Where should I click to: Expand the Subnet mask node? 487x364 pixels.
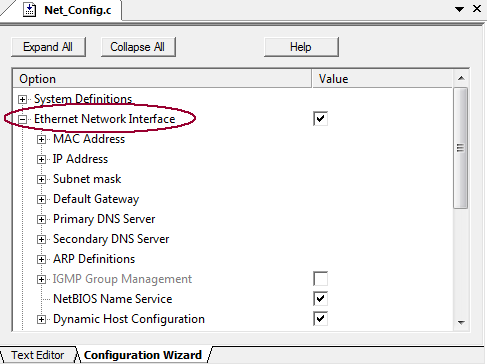pos(41,179)
